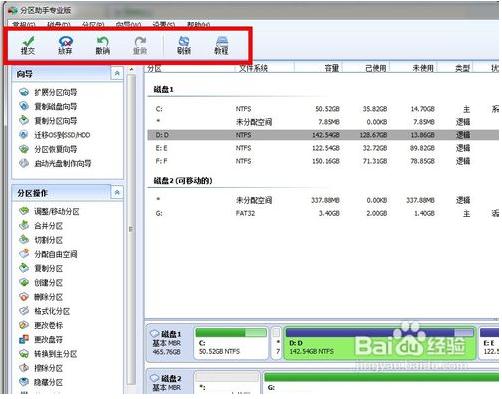Collapse the 向导 panel with its chevron
The image size is (502, 399).
[117, 73]
